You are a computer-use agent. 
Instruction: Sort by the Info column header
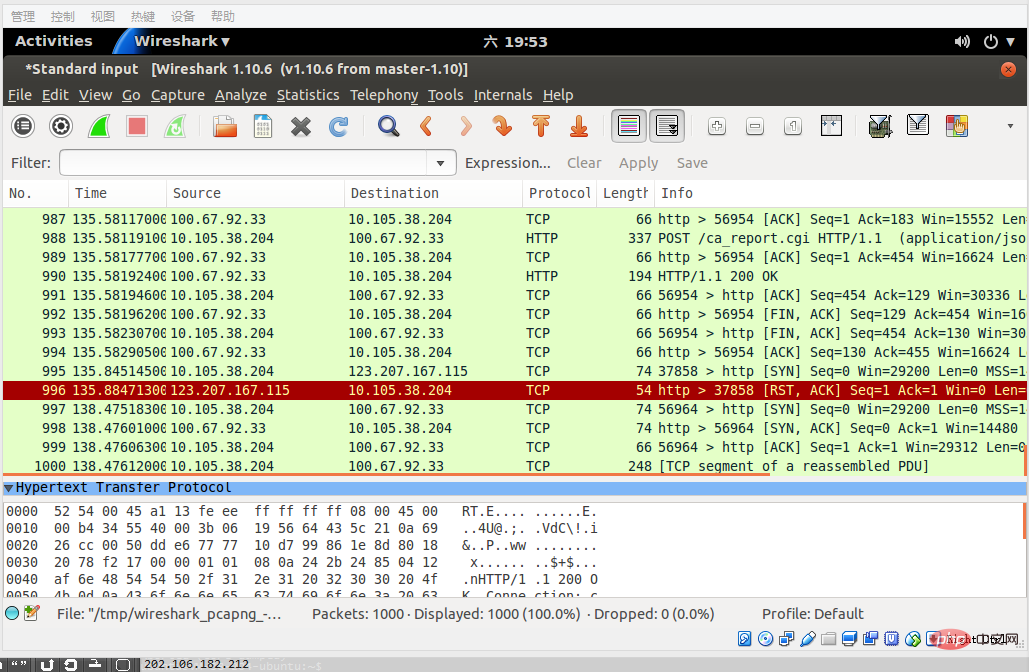click(x=841, y=193)
